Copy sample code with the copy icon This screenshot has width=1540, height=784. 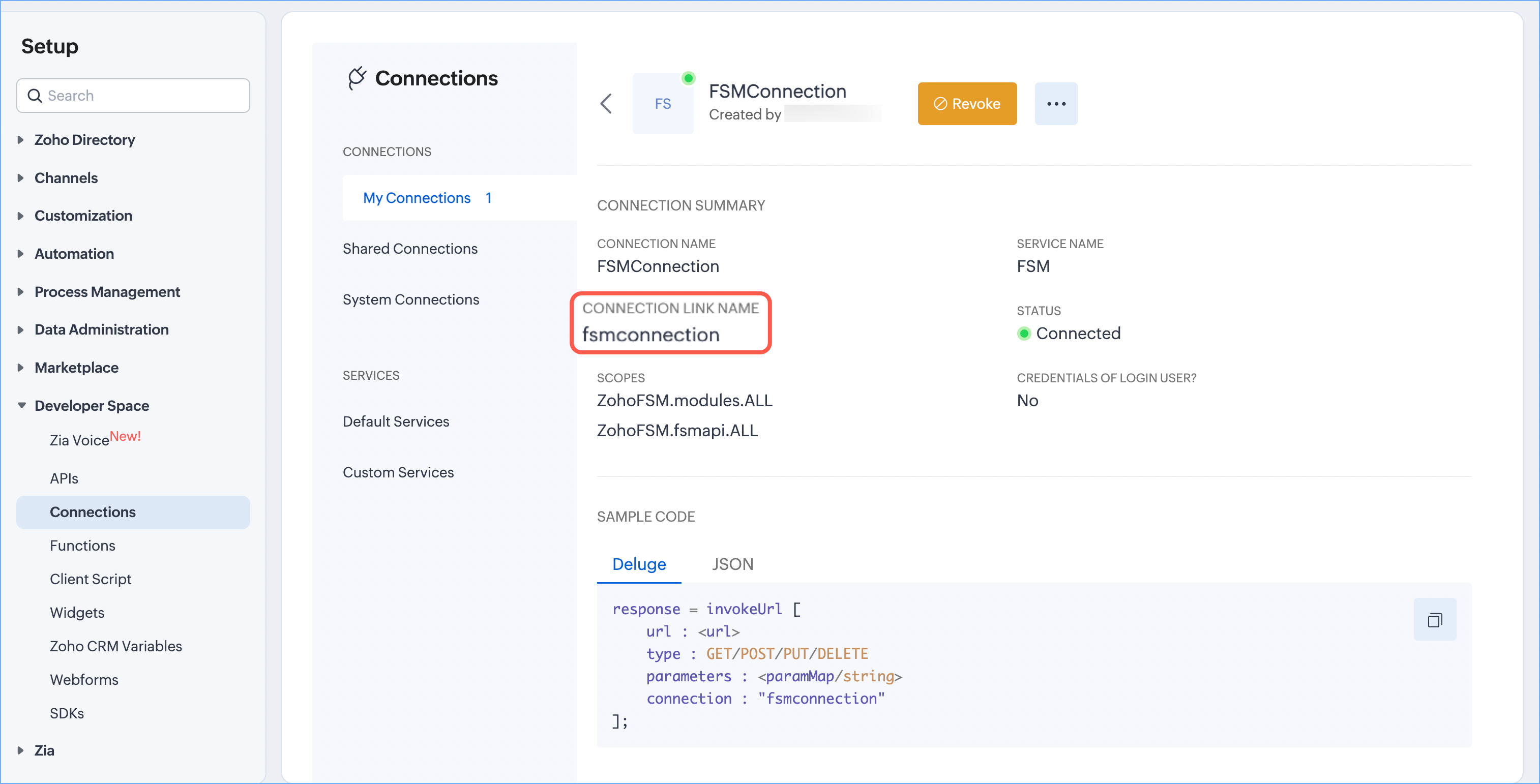(x=1434, y=620)
